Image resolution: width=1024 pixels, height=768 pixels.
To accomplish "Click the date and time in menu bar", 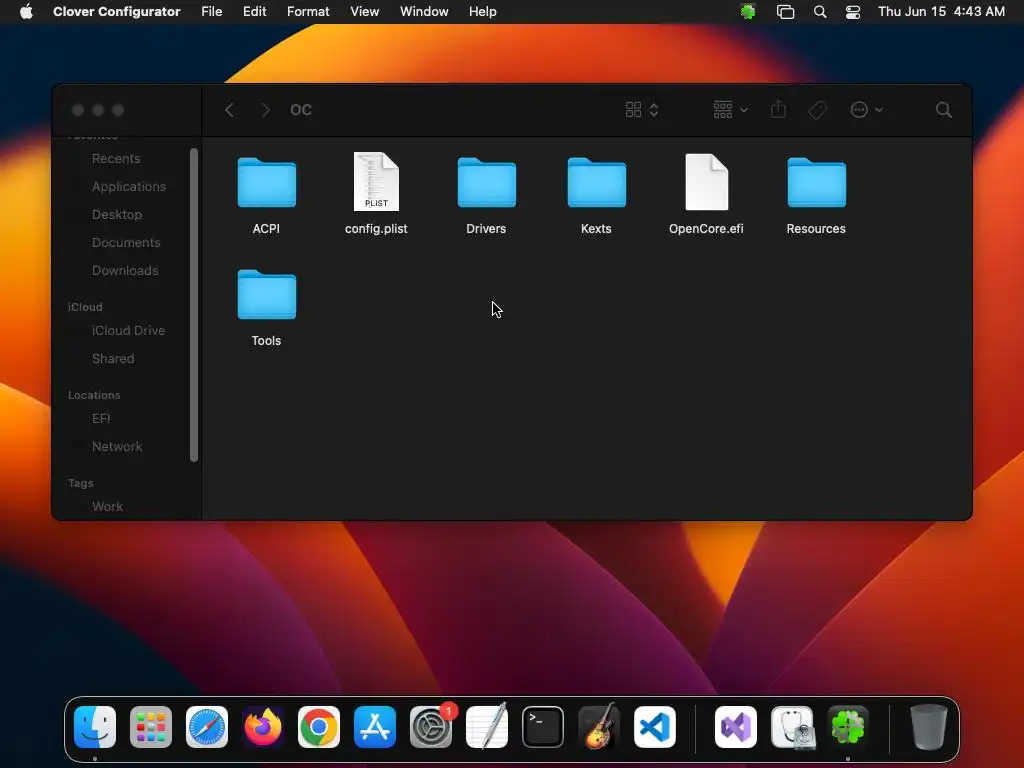I will (941, 12).
